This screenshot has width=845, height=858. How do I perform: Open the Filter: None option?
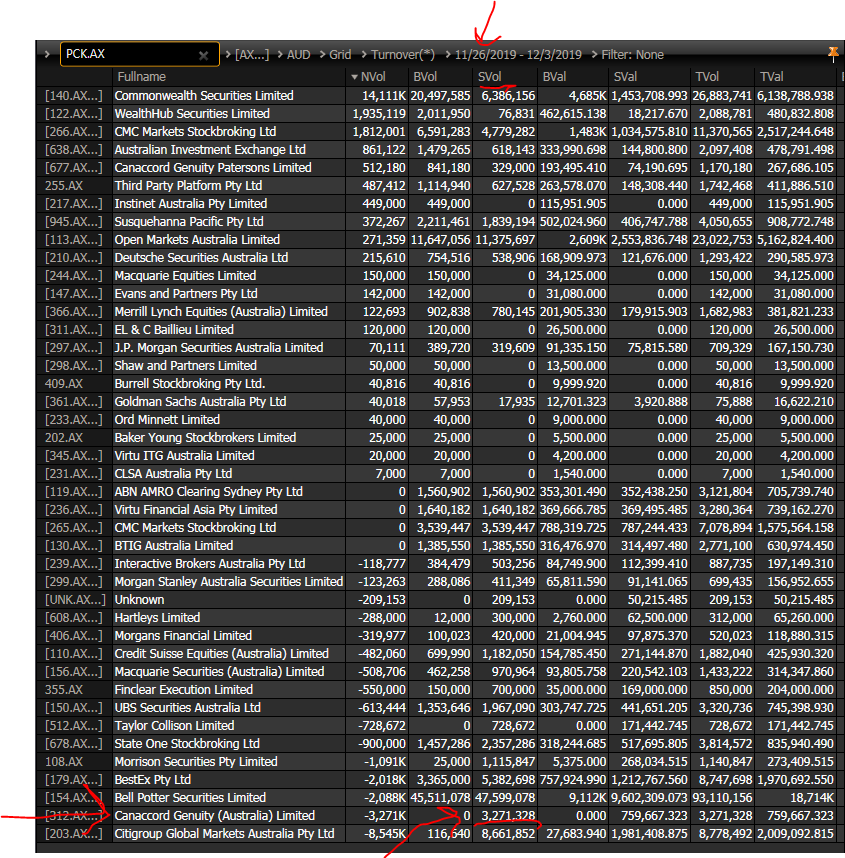tap(633, 55)
